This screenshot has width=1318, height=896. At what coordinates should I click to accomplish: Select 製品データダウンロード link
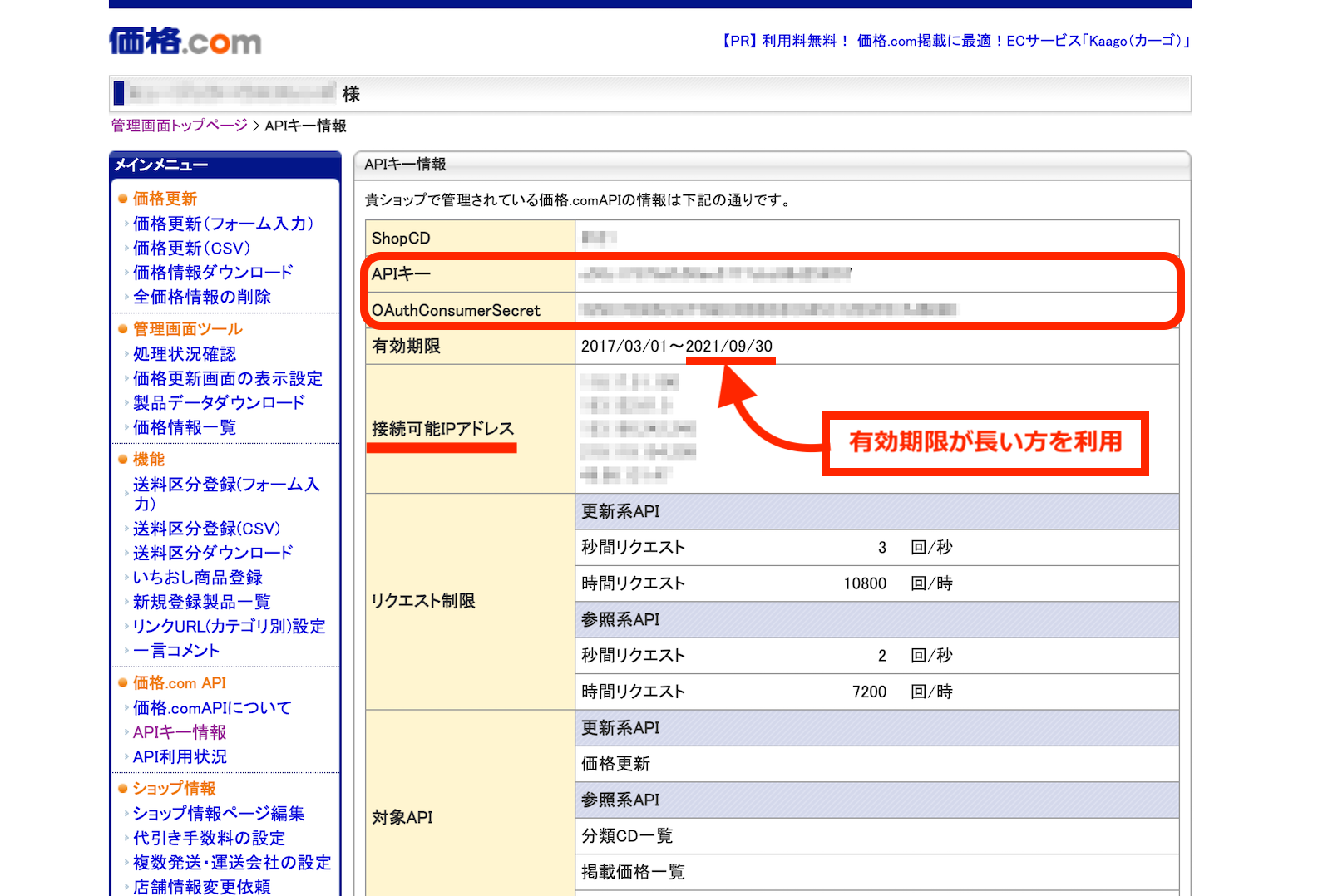tap(219, 402)
